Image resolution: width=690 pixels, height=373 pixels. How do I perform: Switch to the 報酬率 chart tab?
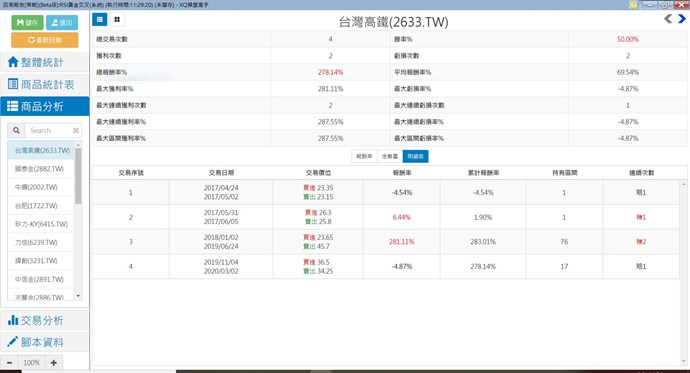(364, 156)
